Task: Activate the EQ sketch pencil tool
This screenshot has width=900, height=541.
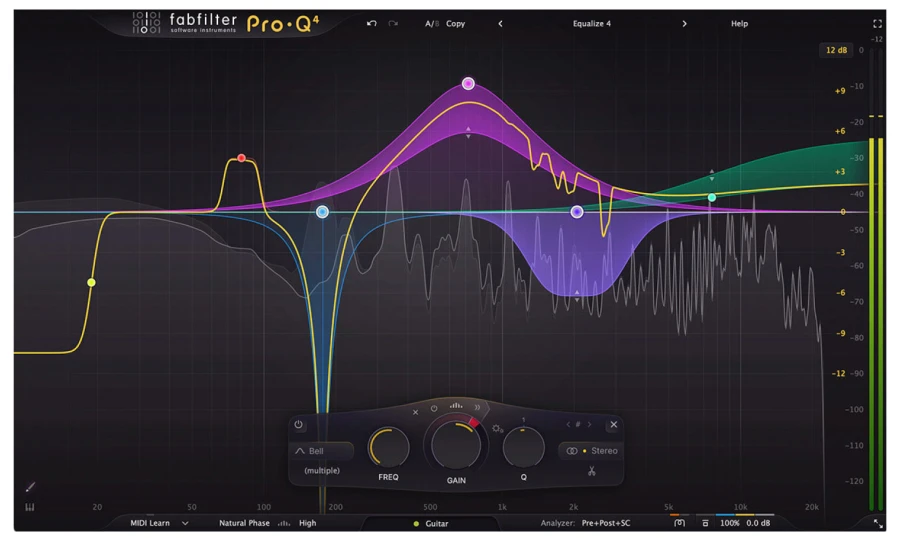Action: point(30,487)
